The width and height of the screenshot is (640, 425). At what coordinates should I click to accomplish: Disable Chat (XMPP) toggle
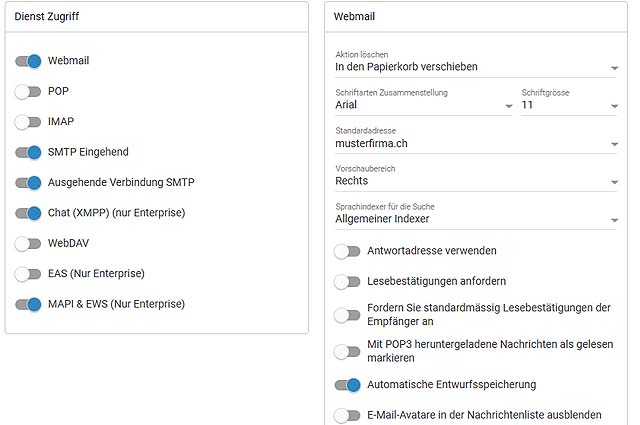pyautogui.click(x=28, y=213)
